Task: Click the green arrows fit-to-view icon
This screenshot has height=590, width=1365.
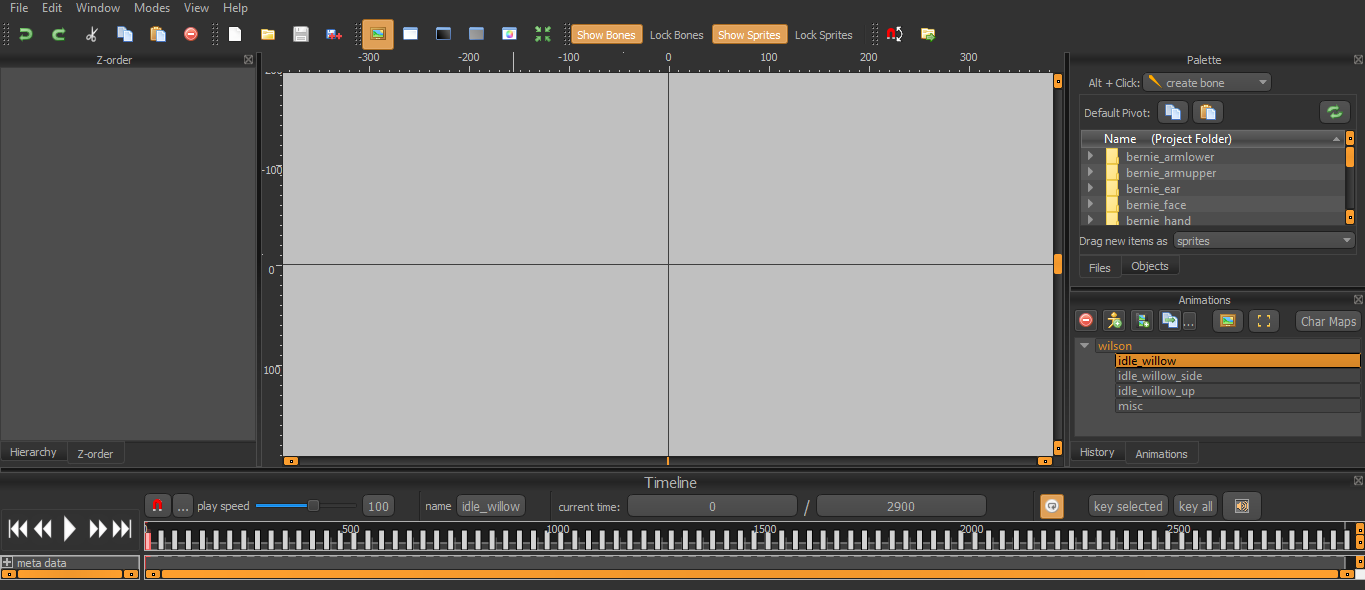Action: pos(542,34)
